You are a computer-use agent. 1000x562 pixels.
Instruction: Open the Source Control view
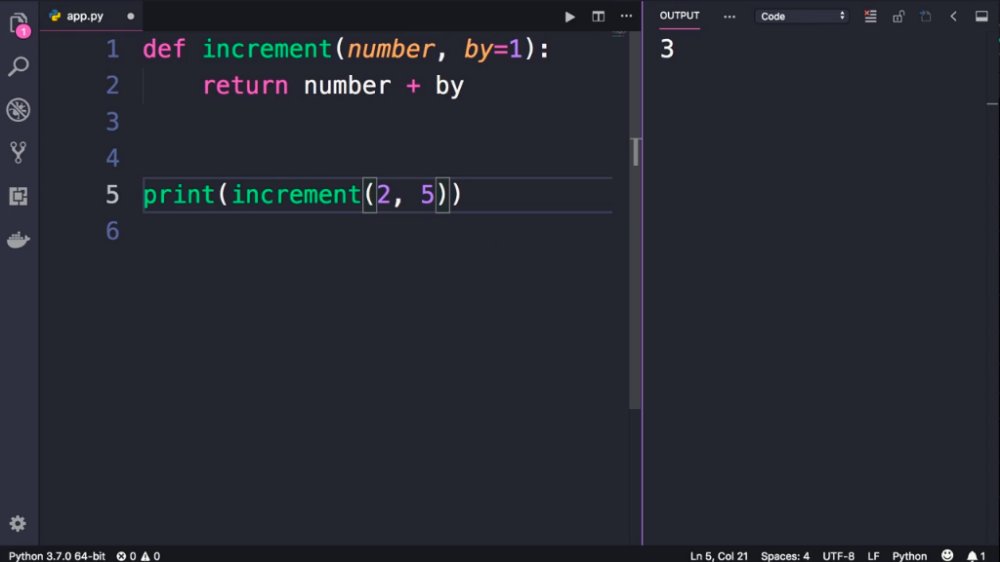[x=18, y=152]
